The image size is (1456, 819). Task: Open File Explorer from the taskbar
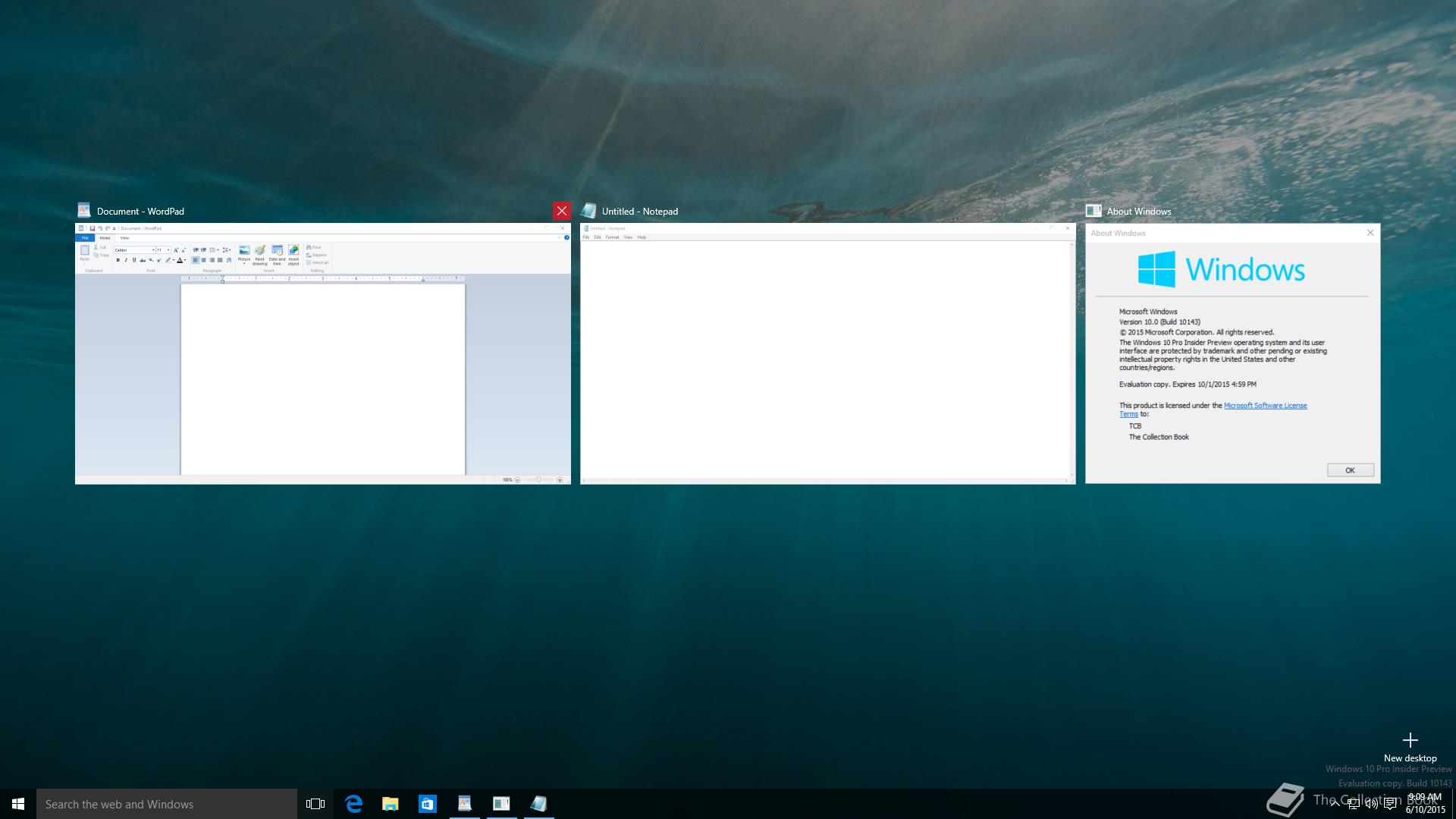click(x=391, y=804)
